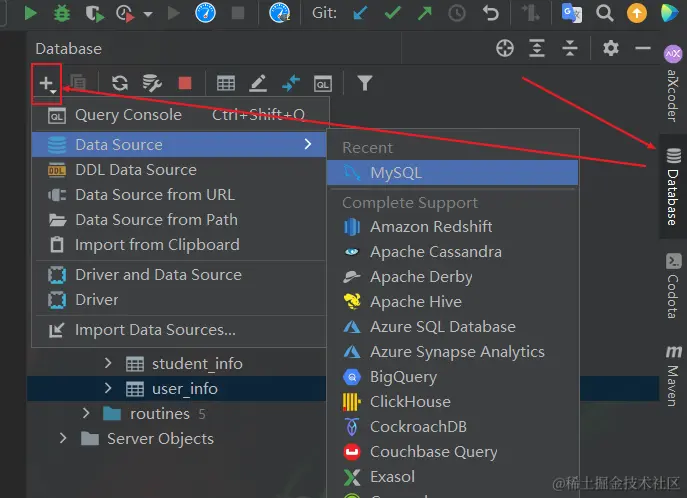This screenshot has height=498, width=687.
Task: Click the profiler run icon
Action: coord(125,13)
